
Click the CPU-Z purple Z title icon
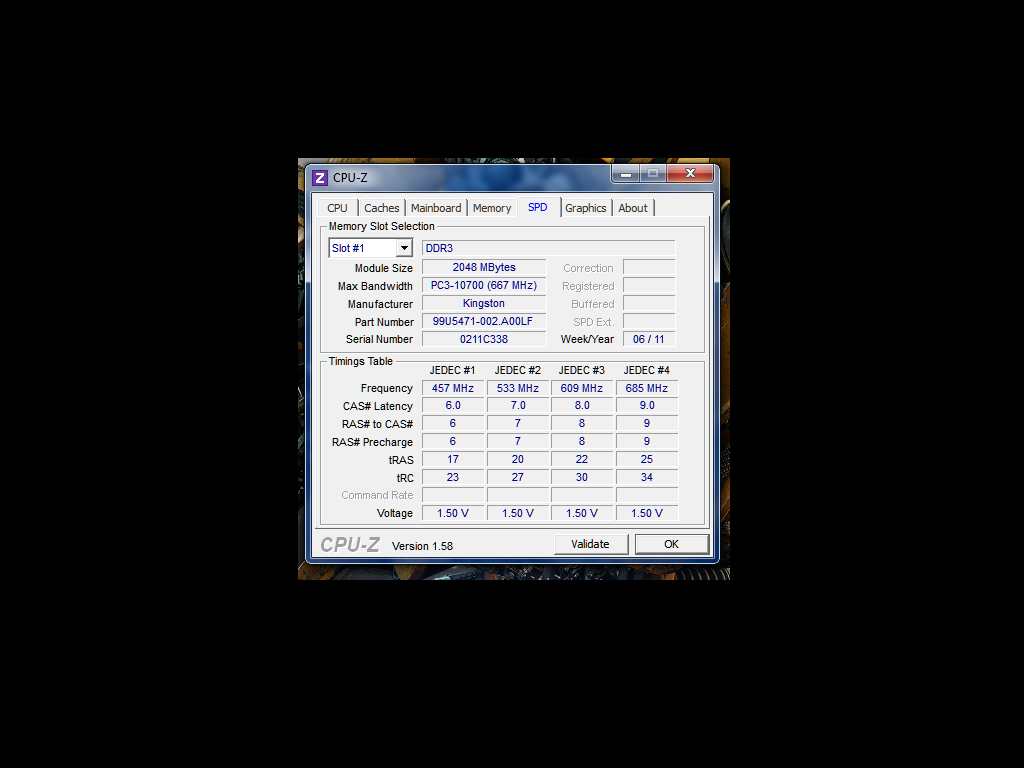319,178
